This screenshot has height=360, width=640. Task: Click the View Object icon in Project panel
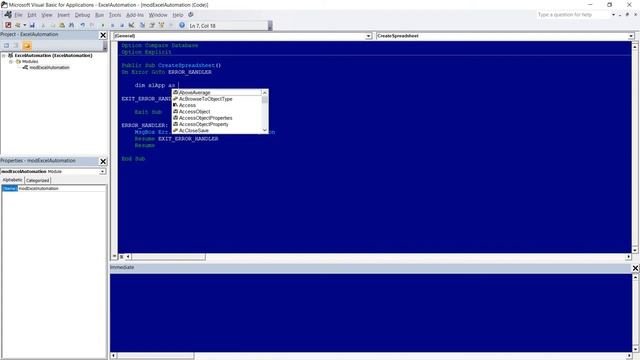click(x=16, y=45)
